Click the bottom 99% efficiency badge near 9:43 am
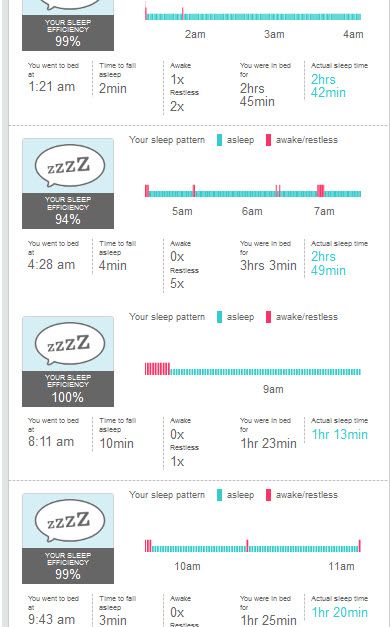This screenshot has width=390, height=627. pyautogui.click(x=68, y=566)
